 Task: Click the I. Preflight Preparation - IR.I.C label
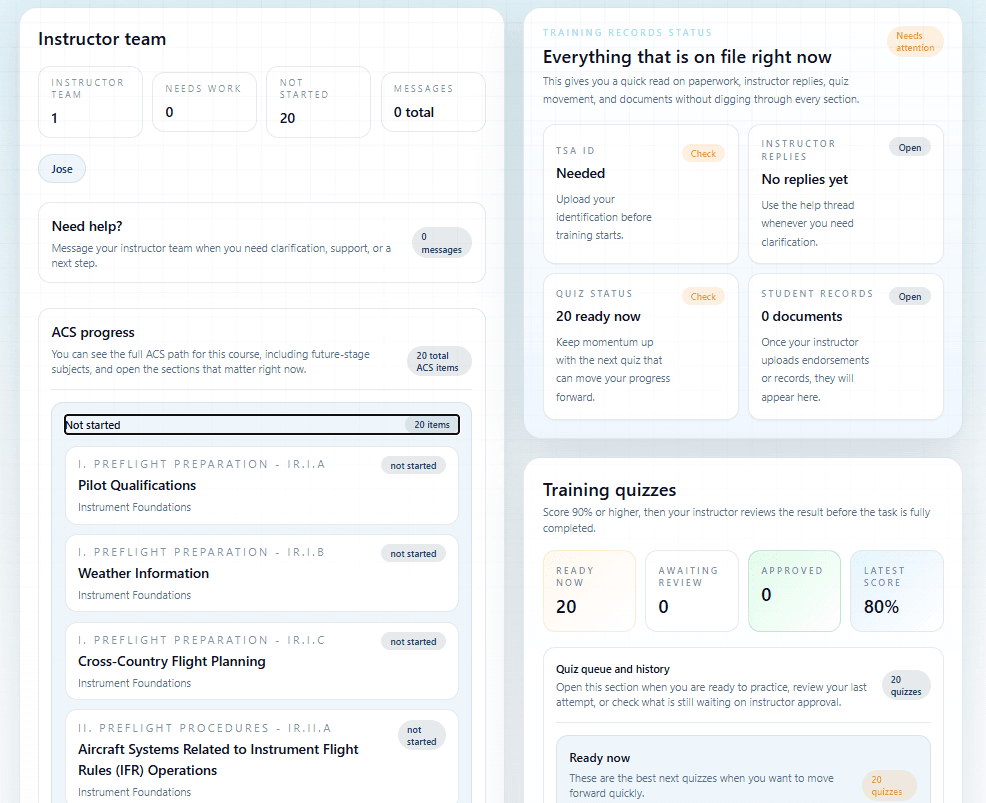[x=201, y=640]
